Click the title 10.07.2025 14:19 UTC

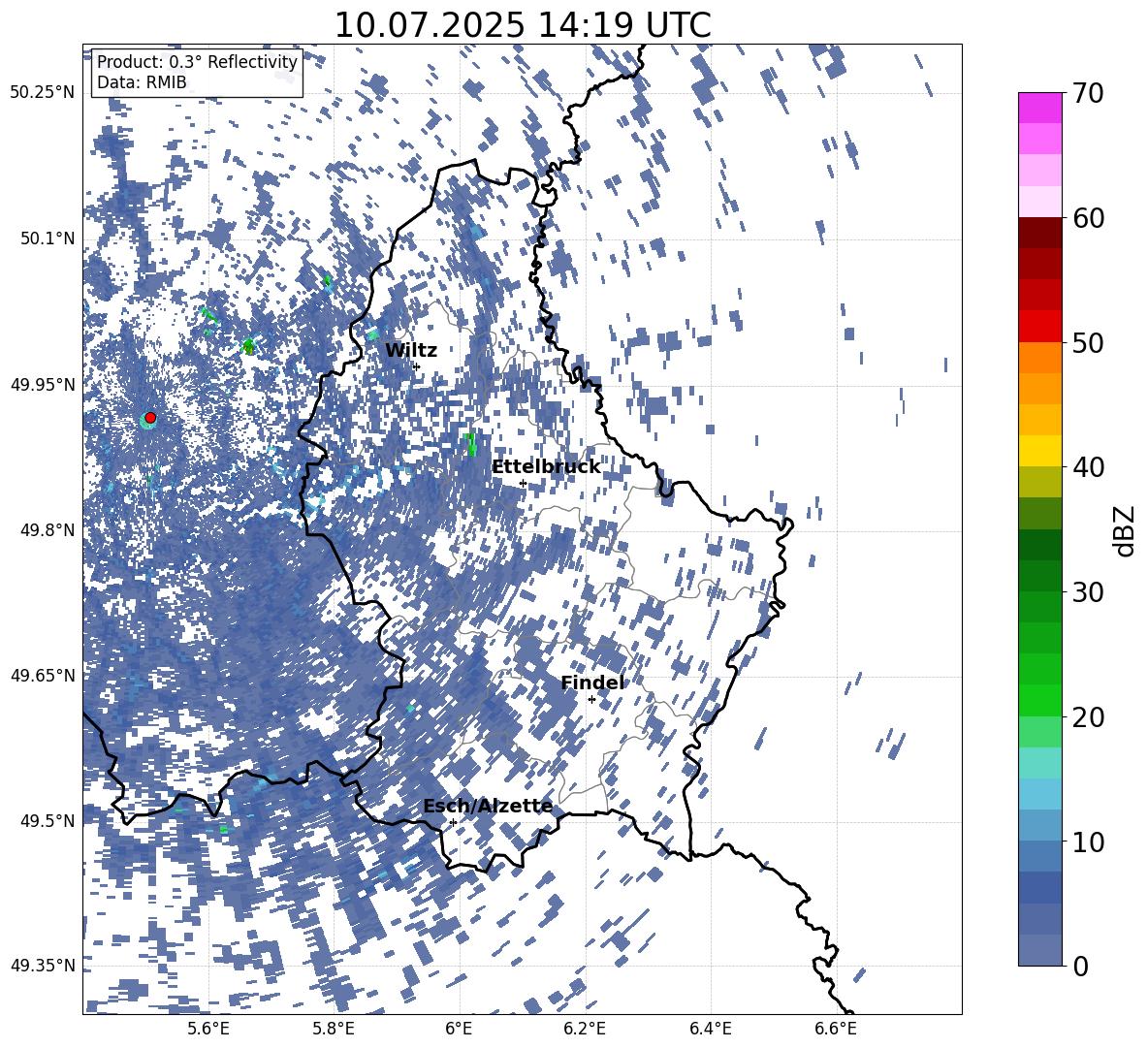pyautogui.click(x=523, y=25)
